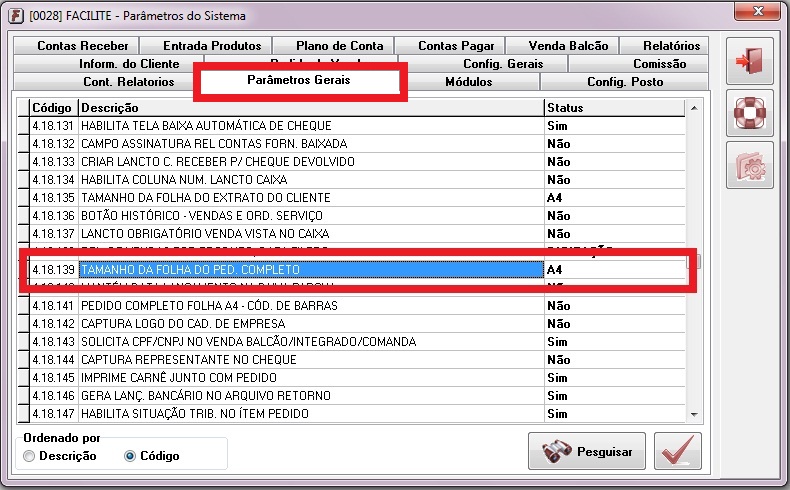Click the scrollbar down arrow
This screenshot has width=790, height=490.
[x=694, y=415]
